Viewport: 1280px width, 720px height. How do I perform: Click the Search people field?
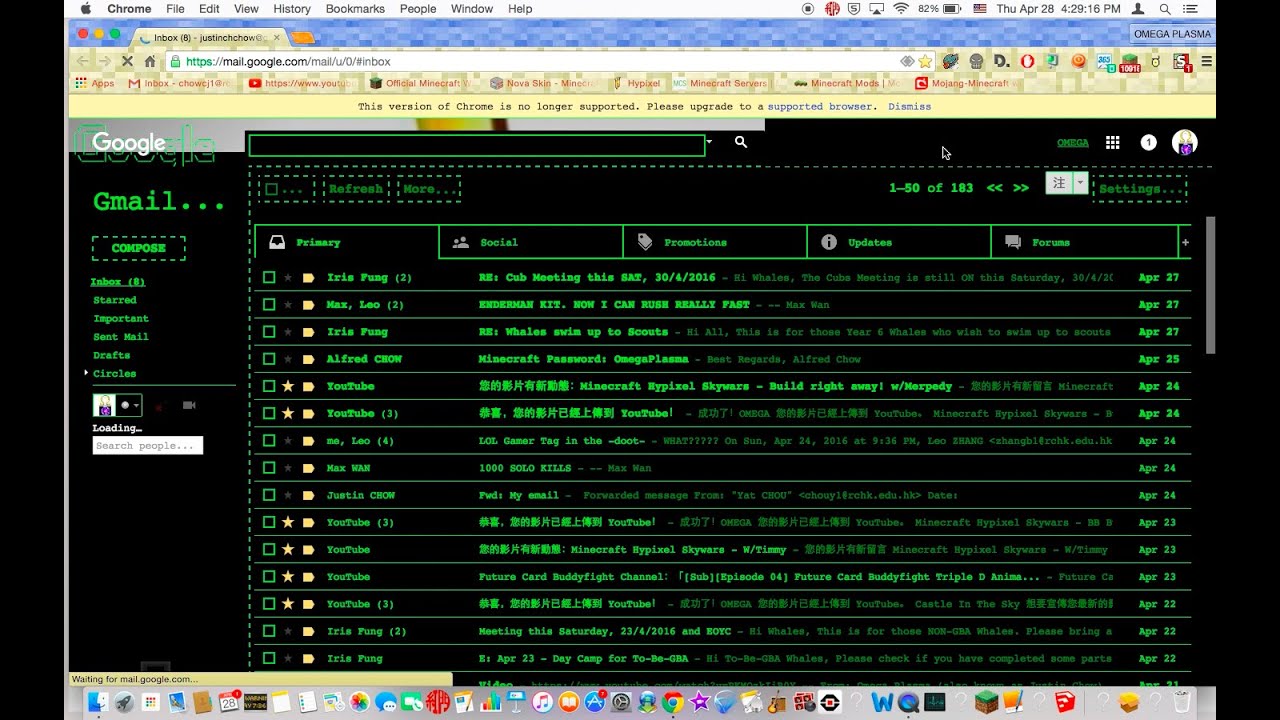click(x=148, y=446)
